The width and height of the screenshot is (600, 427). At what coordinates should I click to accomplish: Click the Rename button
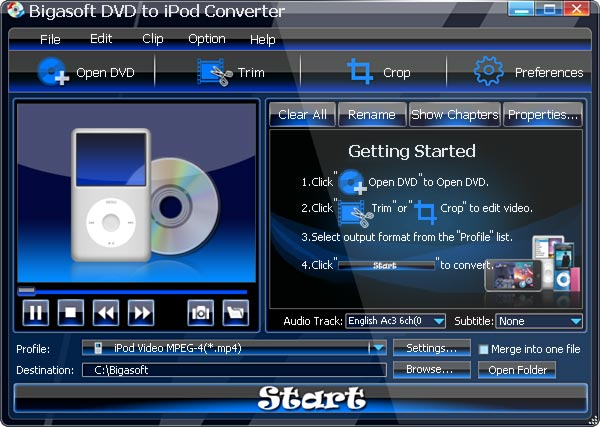(372, 114)
